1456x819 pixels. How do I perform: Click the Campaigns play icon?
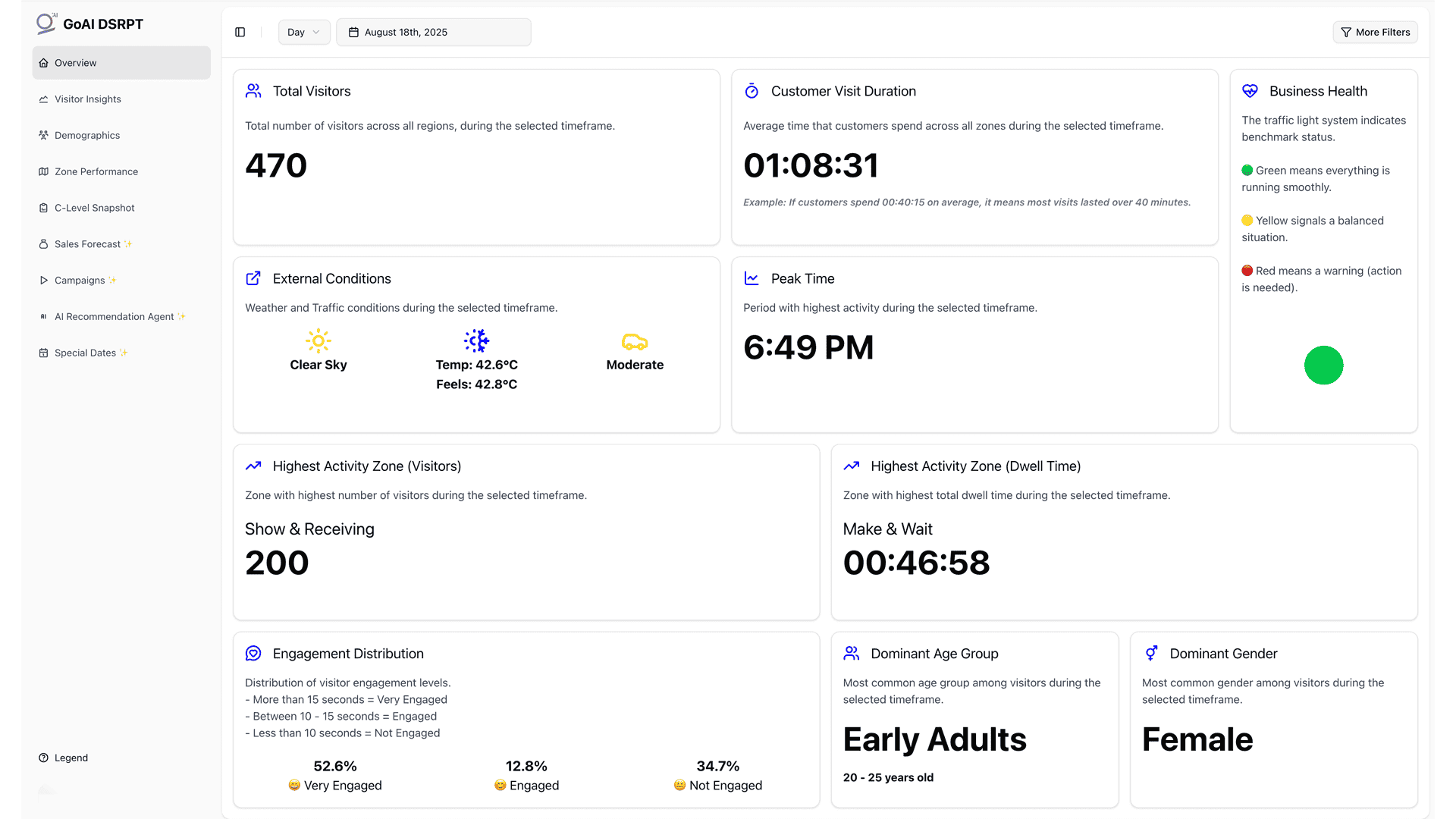(43, 281)
